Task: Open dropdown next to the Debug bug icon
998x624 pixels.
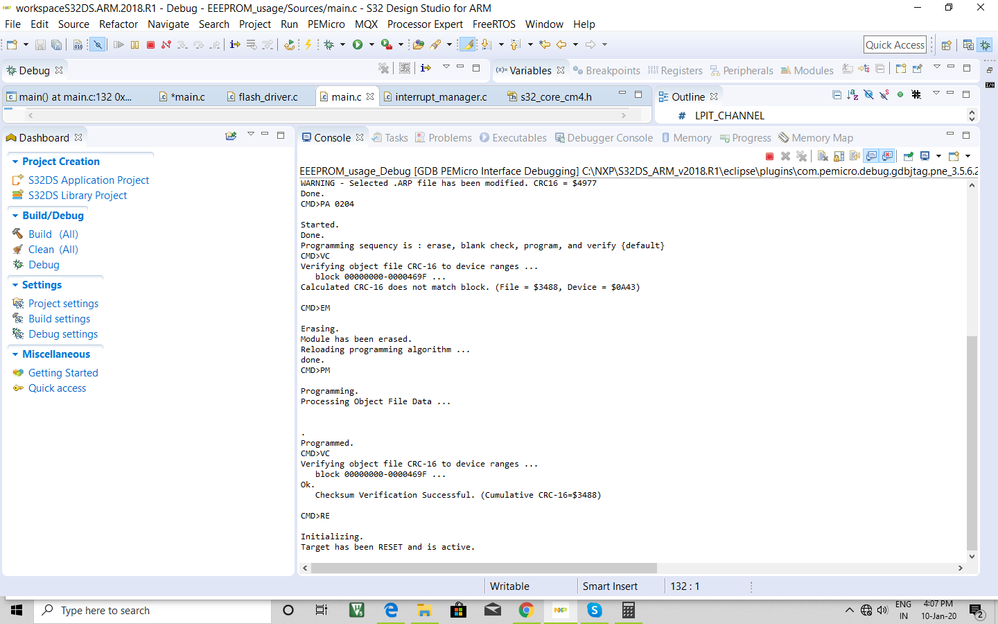Action: pyautogui.click(x=342, y=45)
